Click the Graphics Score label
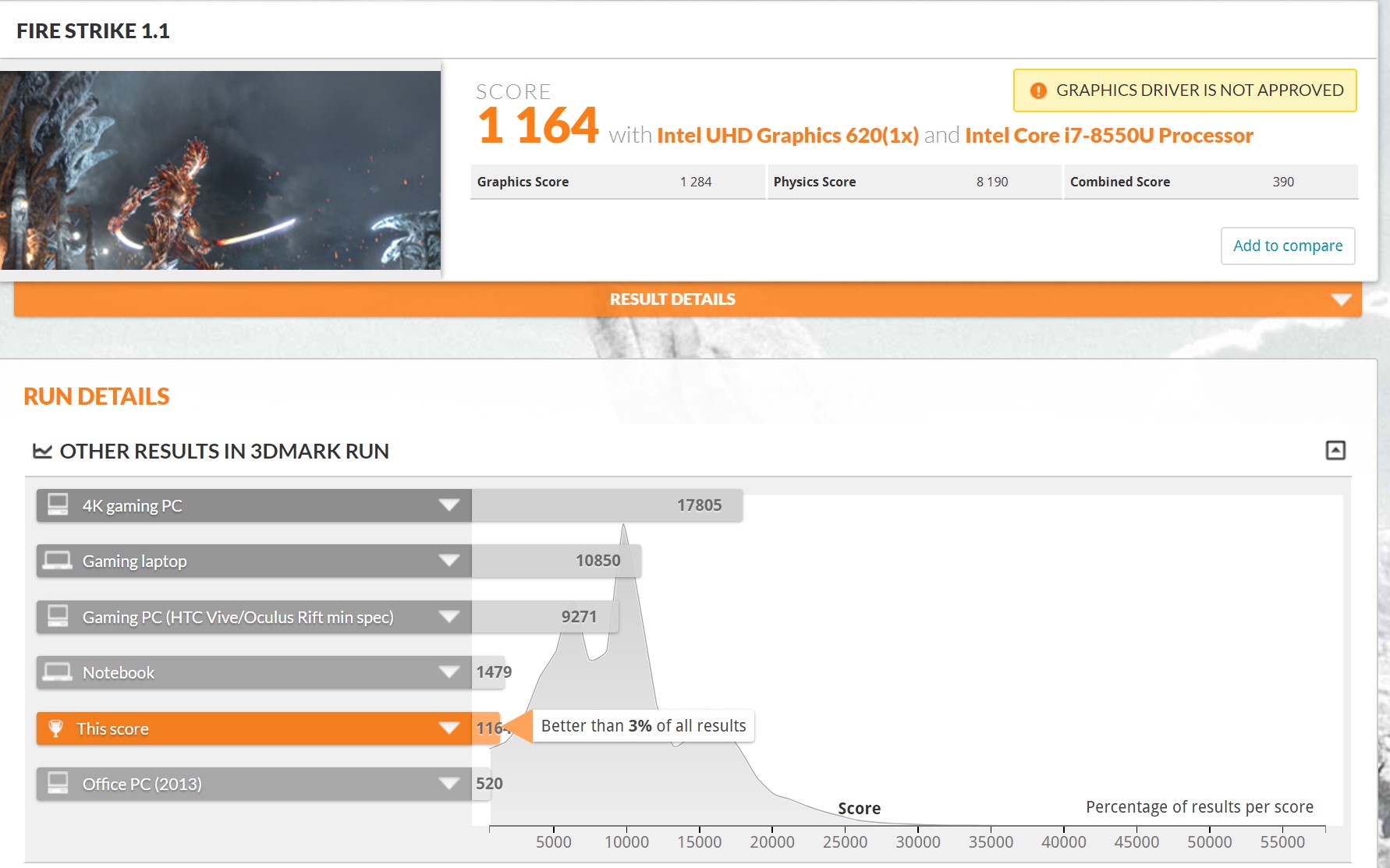The width and height of the screenshot is (1390, 868). [523, 182]
